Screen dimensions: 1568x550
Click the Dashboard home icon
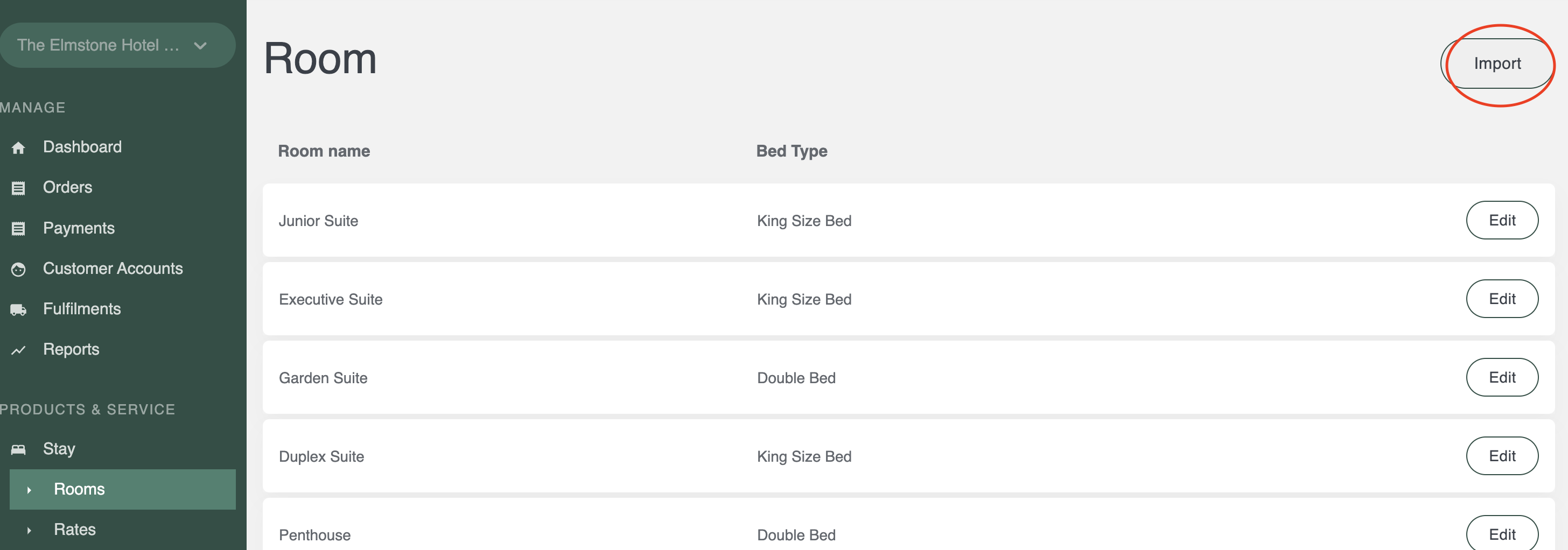[18, 148]
